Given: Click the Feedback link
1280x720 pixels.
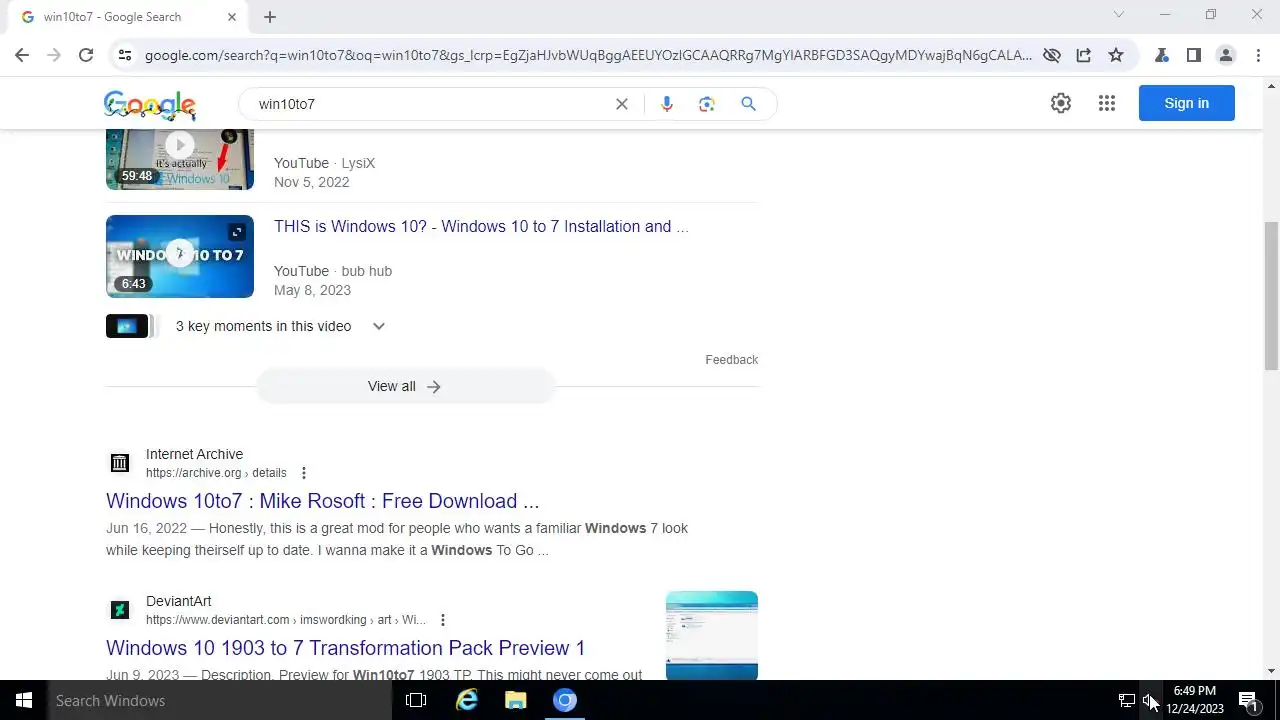Looking at the screenshot, I should [x=731, y=360].
